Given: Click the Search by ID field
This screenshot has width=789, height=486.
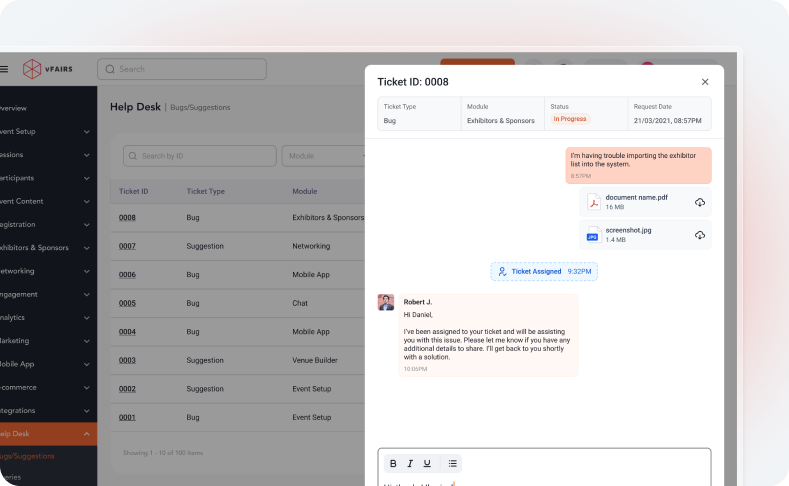Looking at the screenshot, I should click(x=200, y=156).
